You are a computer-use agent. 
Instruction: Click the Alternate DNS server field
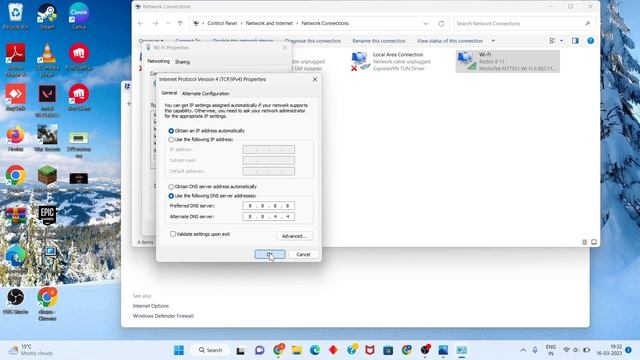(x=269, y=216)
